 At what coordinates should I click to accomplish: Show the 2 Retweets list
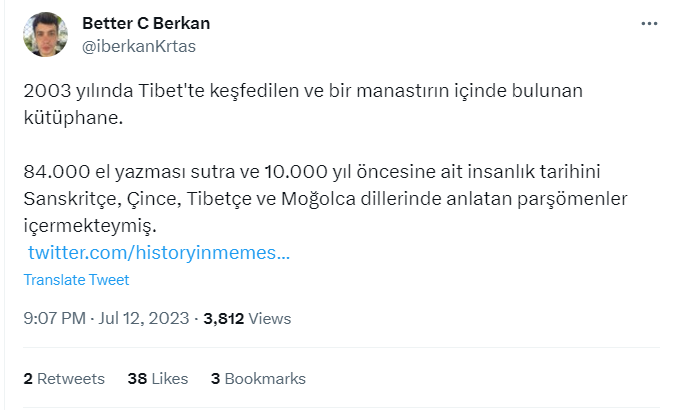pos(64,379)
